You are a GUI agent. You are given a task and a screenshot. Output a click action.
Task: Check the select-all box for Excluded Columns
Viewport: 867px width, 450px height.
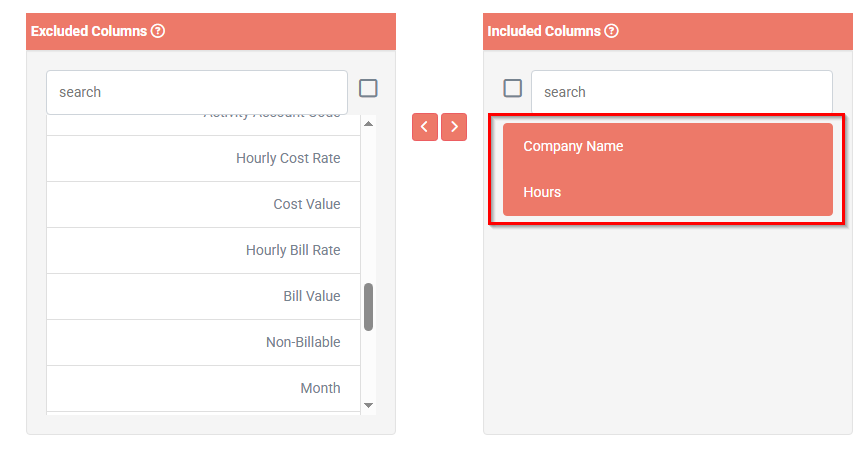tap(368, 88)
